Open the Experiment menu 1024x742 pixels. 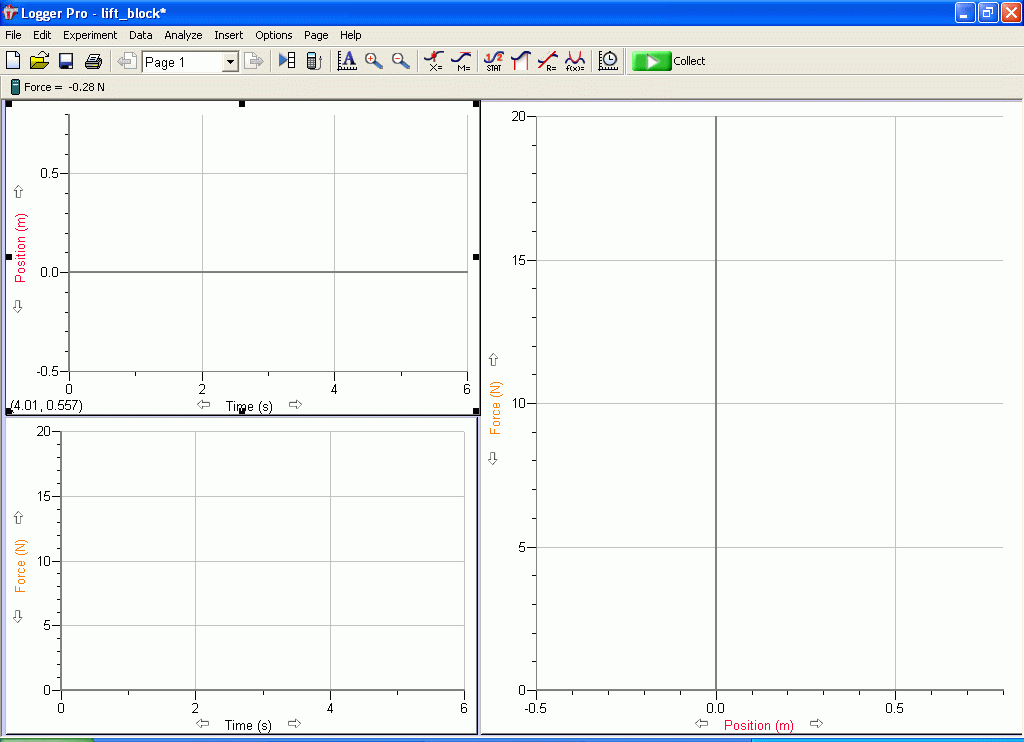(x=90, y=35)
